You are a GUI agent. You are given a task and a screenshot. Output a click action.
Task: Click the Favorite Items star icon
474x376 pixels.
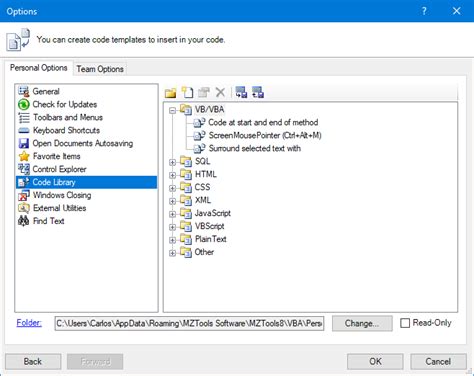[x=24, y=156]
